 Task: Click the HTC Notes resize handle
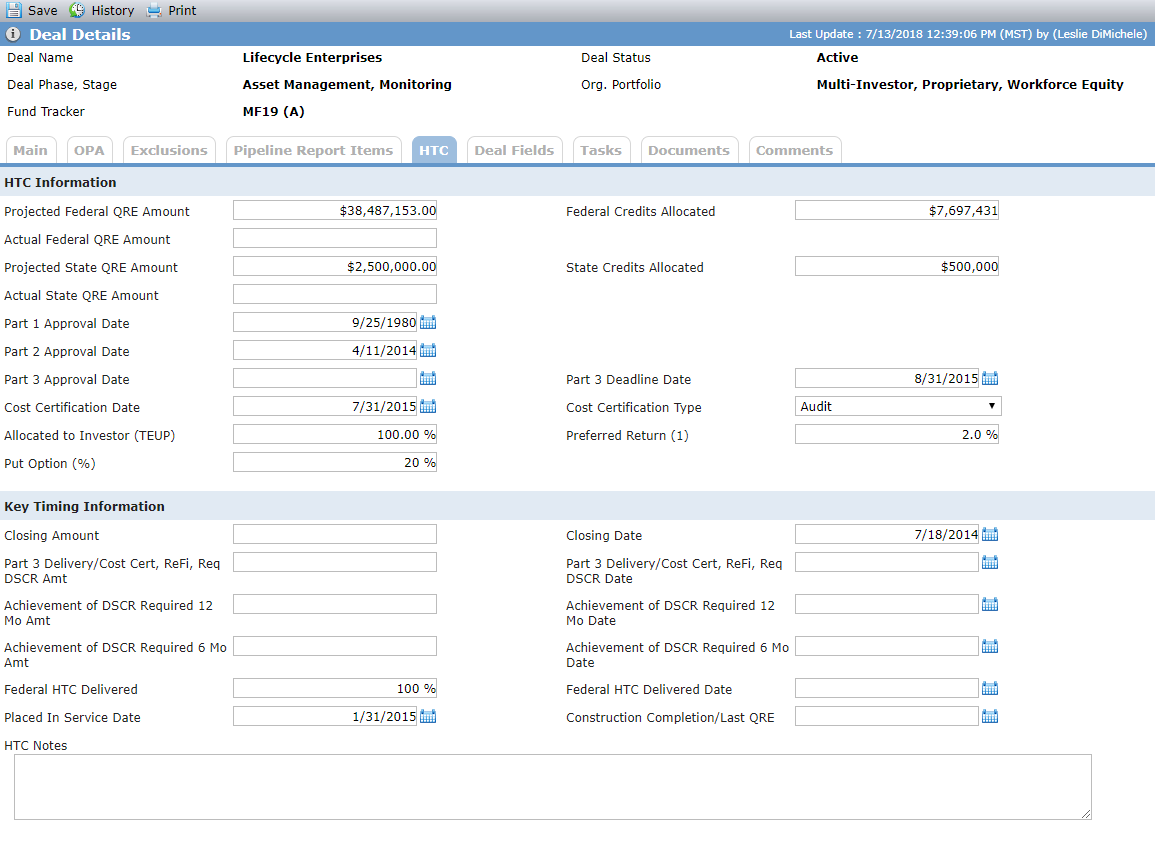coord(1086,814)
